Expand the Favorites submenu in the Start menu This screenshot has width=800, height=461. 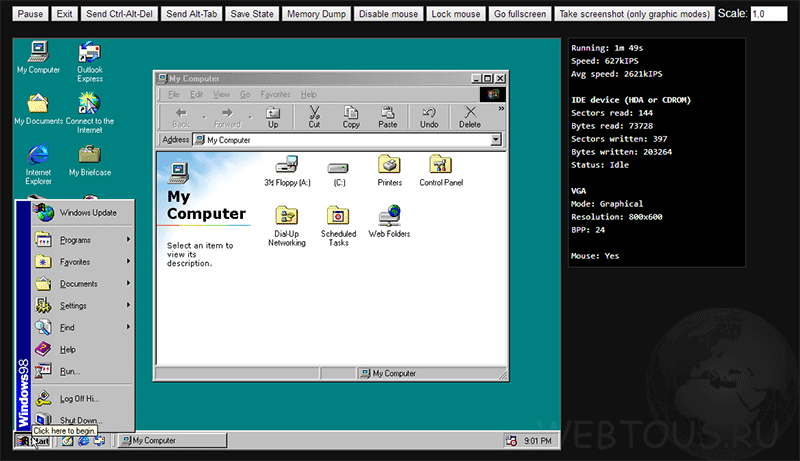pos(83,262)
